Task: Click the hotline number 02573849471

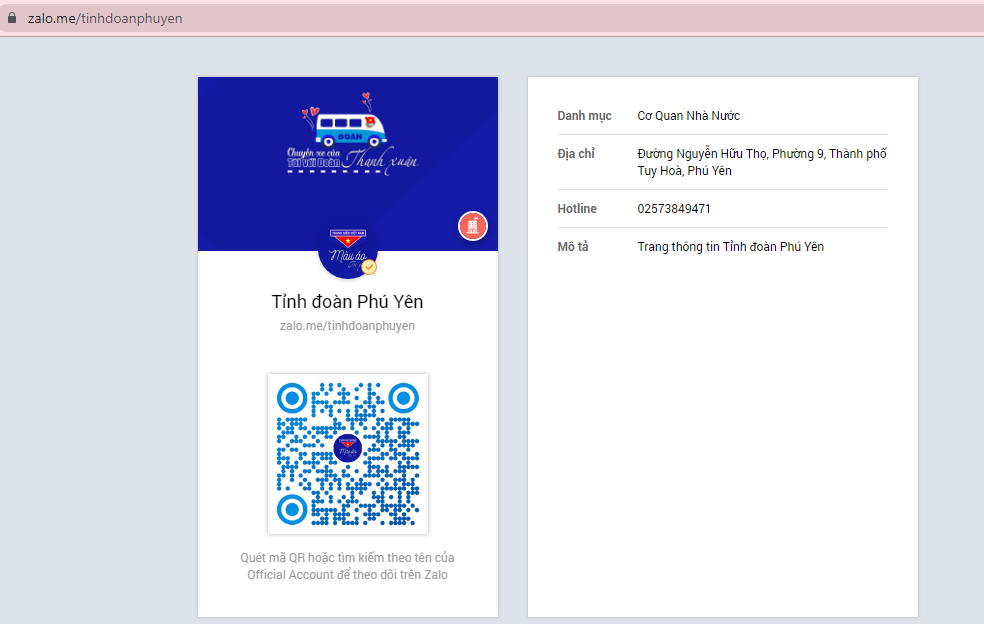Action: click(x=674, y=209)
